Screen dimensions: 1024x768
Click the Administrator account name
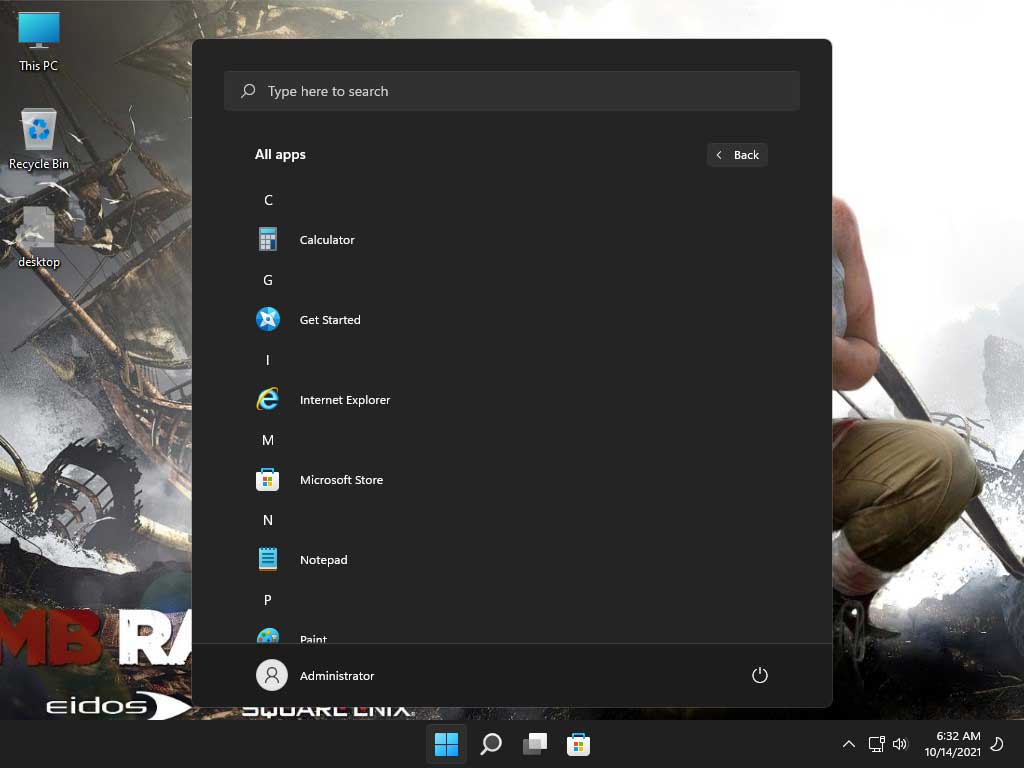point(337,675)
